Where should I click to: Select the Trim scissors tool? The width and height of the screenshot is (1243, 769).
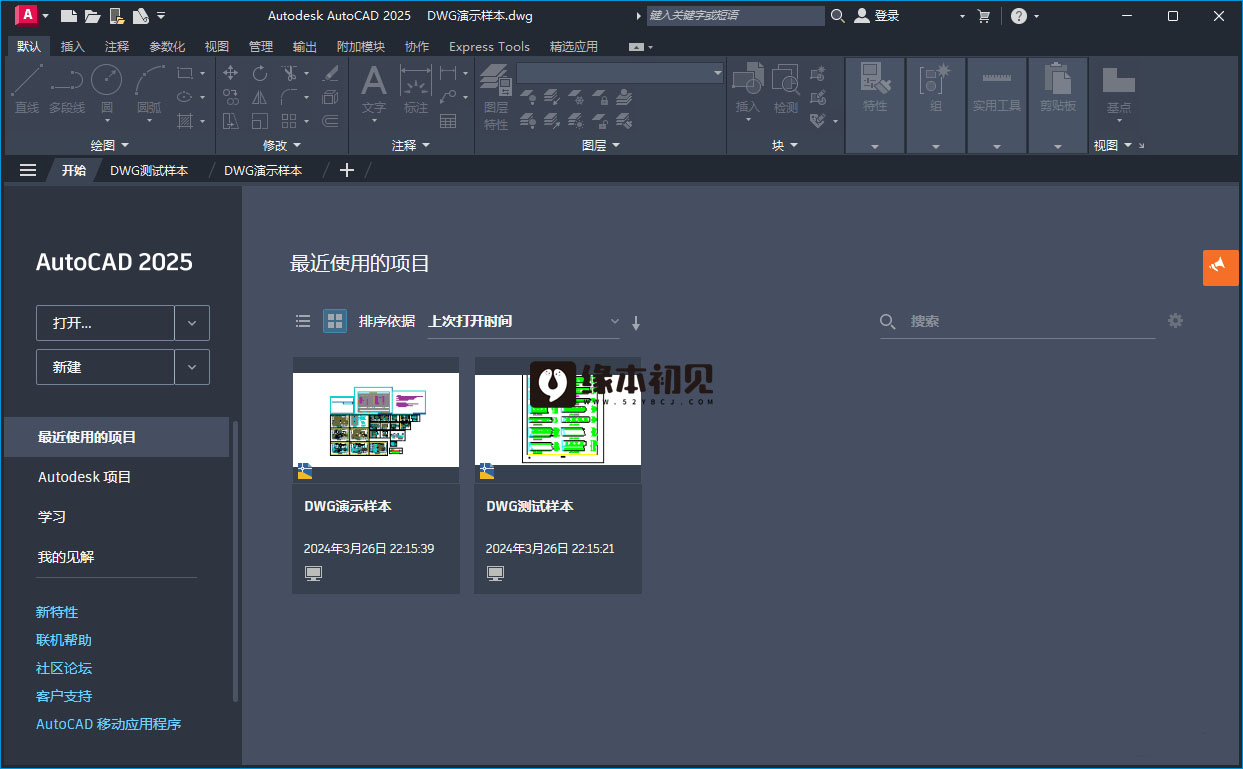click(x=289, y=73)
